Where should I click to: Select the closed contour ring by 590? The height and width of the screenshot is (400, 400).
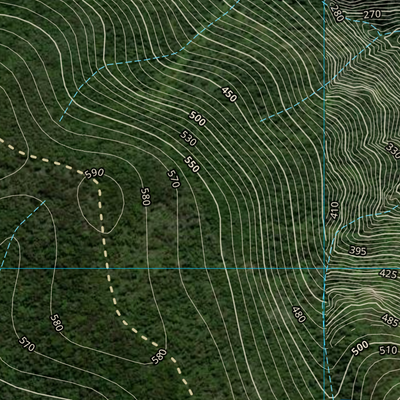point(100,203)
